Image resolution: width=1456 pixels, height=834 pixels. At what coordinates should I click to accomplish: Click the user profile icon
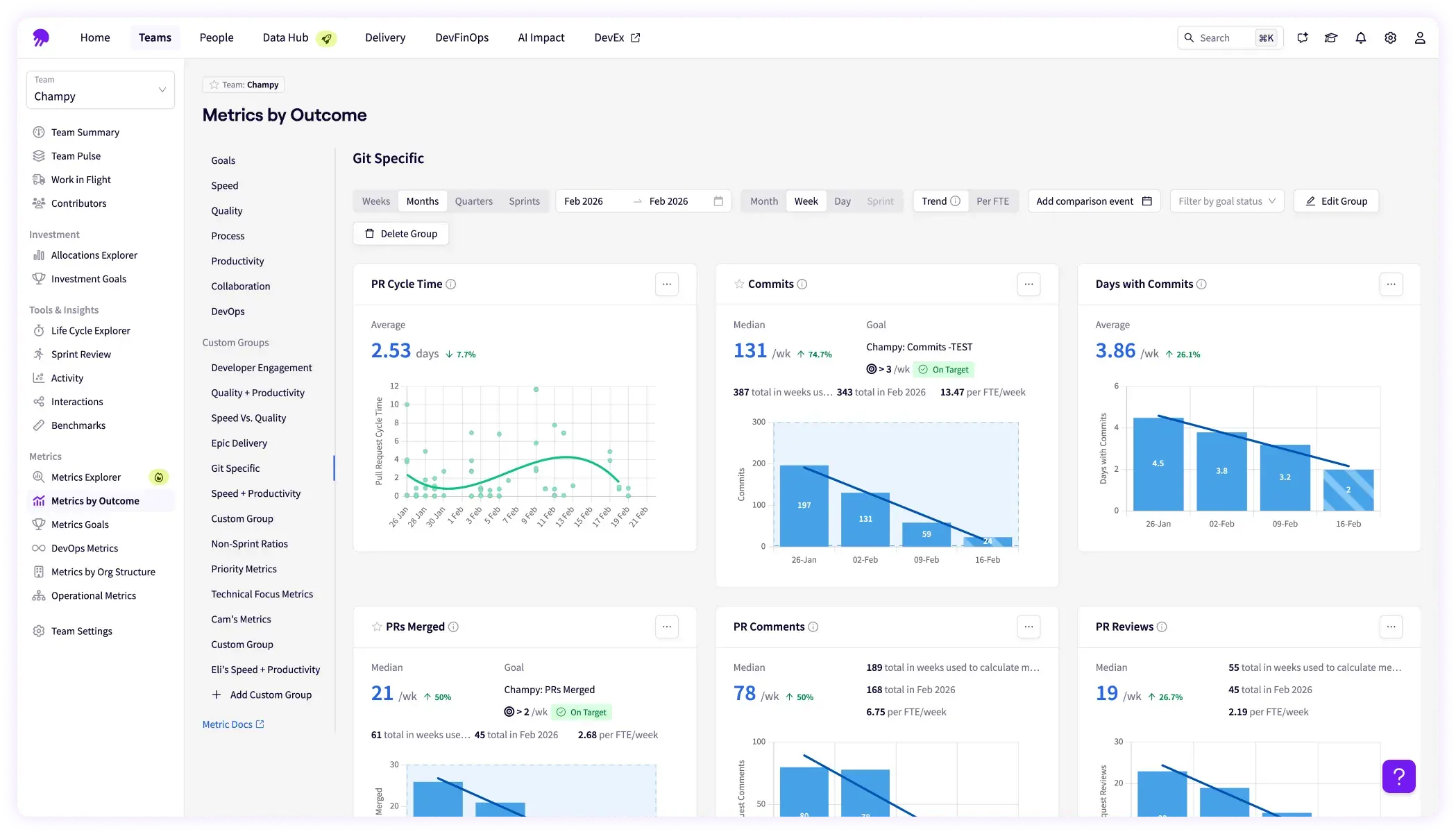[1420, 38]
